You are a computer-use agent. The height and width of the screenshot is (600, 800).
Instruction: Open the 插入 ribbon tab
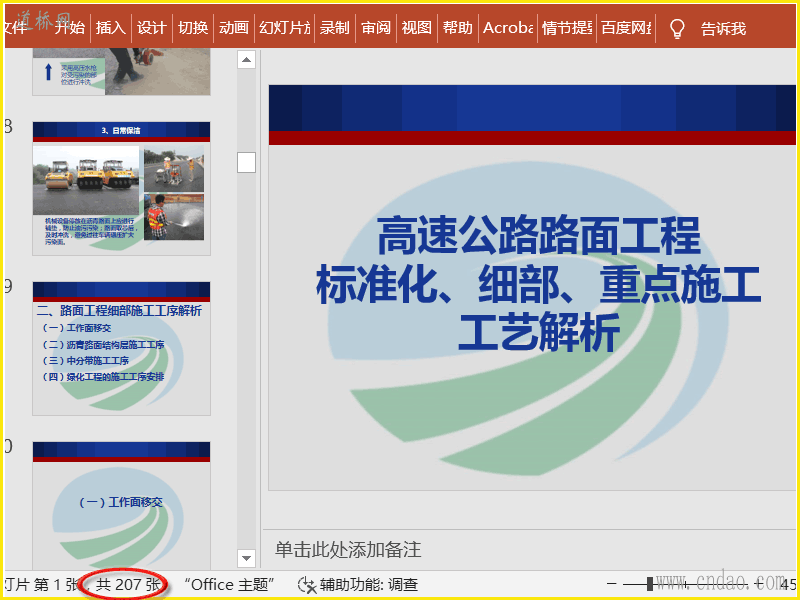coord(111,28)
